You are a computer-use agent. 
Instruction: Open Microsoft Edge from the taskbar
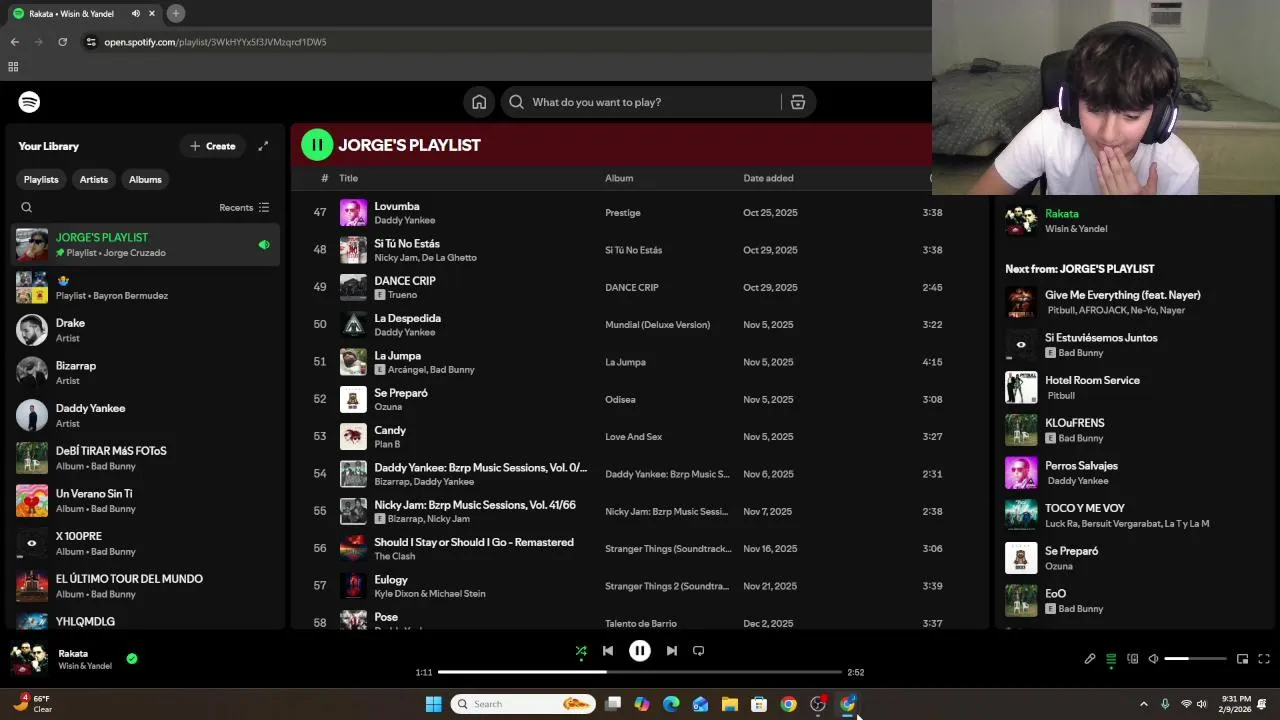pyautogui.click(x=671, y=704)
